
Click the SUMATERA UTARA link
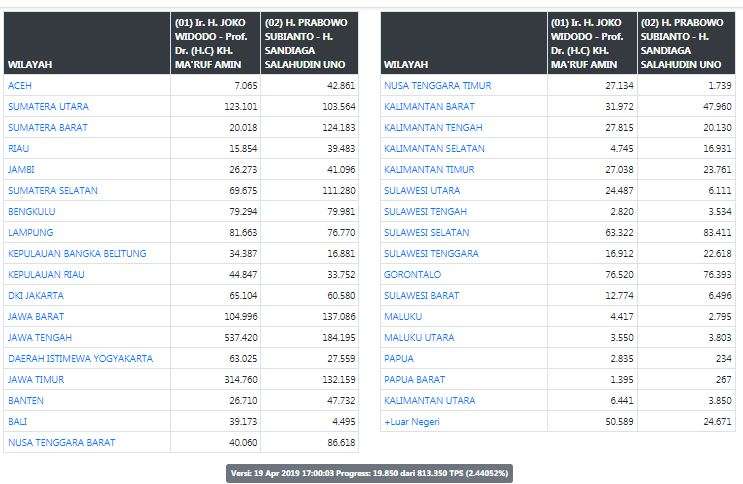pyautogui.click(x=48, y=107)
